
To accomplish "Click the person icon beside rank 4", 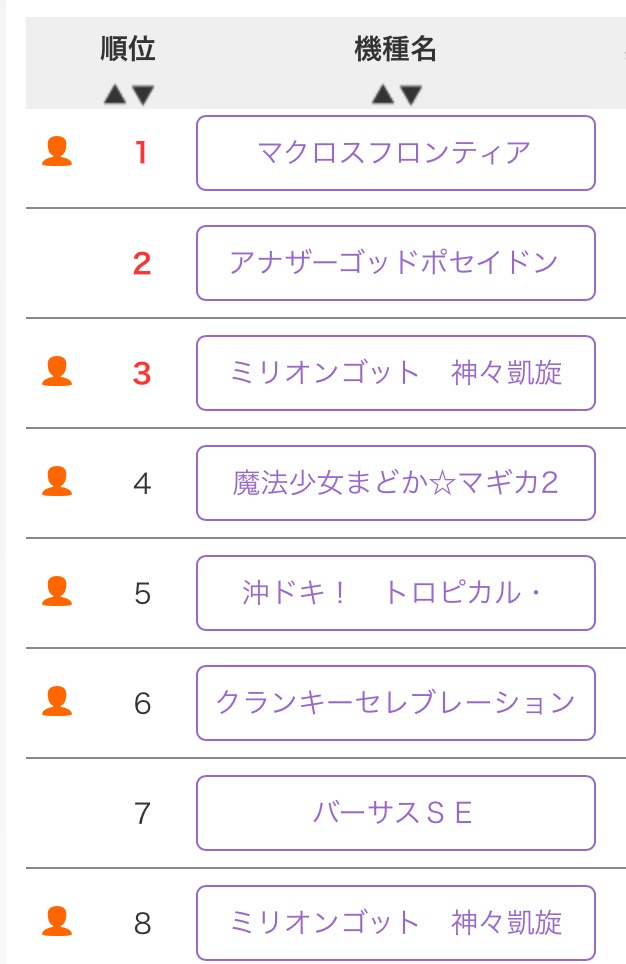I will (57, 482).
